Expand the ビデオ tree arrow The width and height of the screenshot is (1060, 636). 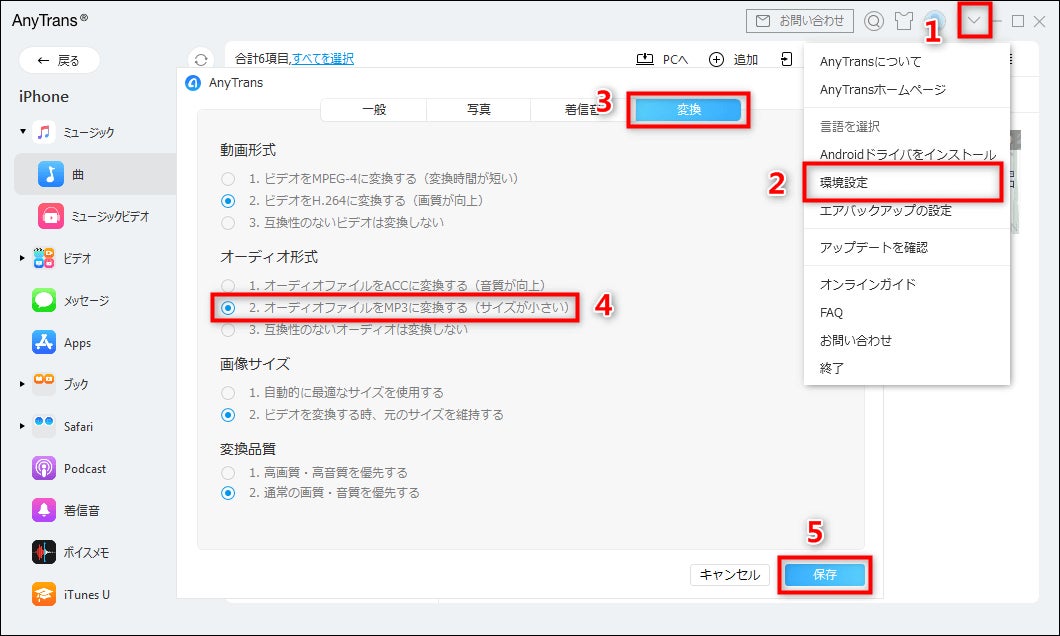click(x=22, y=258)
